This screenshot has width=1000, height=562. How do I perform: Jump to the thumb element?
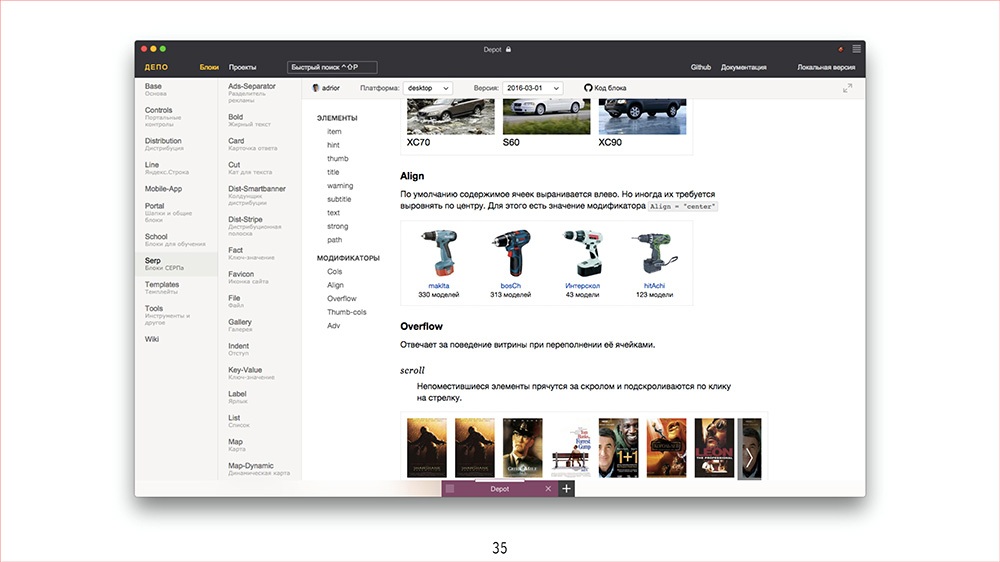click(337, 158)
